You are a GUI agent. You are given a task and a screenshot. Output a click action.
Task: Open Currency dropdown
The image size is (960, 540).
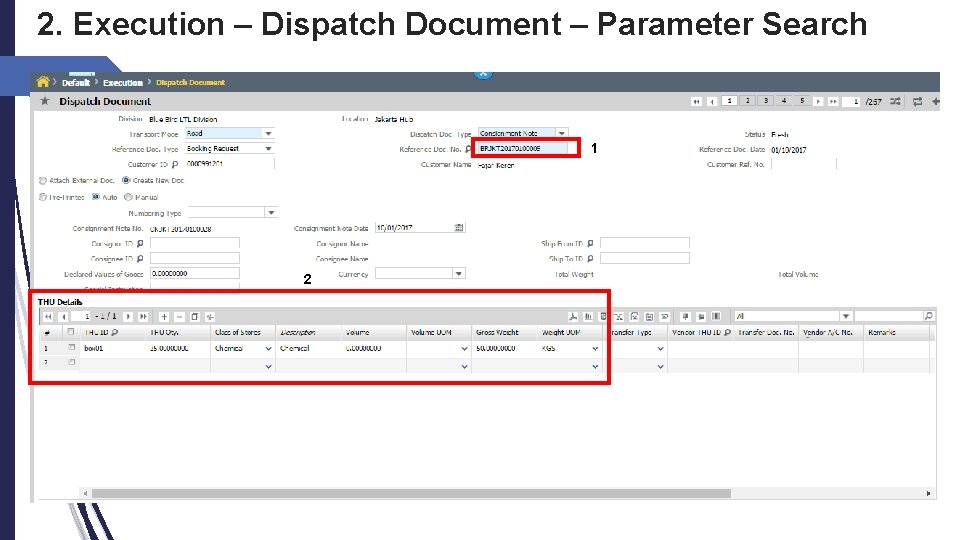tap(459, 274)
